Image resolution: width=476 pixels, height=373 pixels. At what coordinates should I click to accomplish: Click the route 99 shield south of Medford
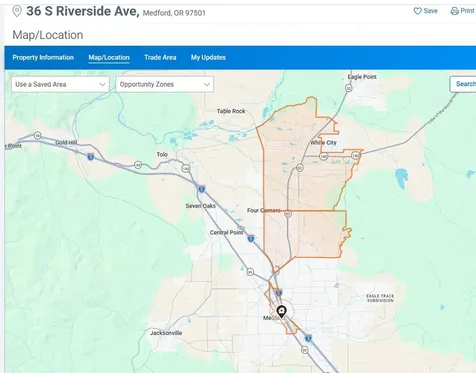coord(304,350)
